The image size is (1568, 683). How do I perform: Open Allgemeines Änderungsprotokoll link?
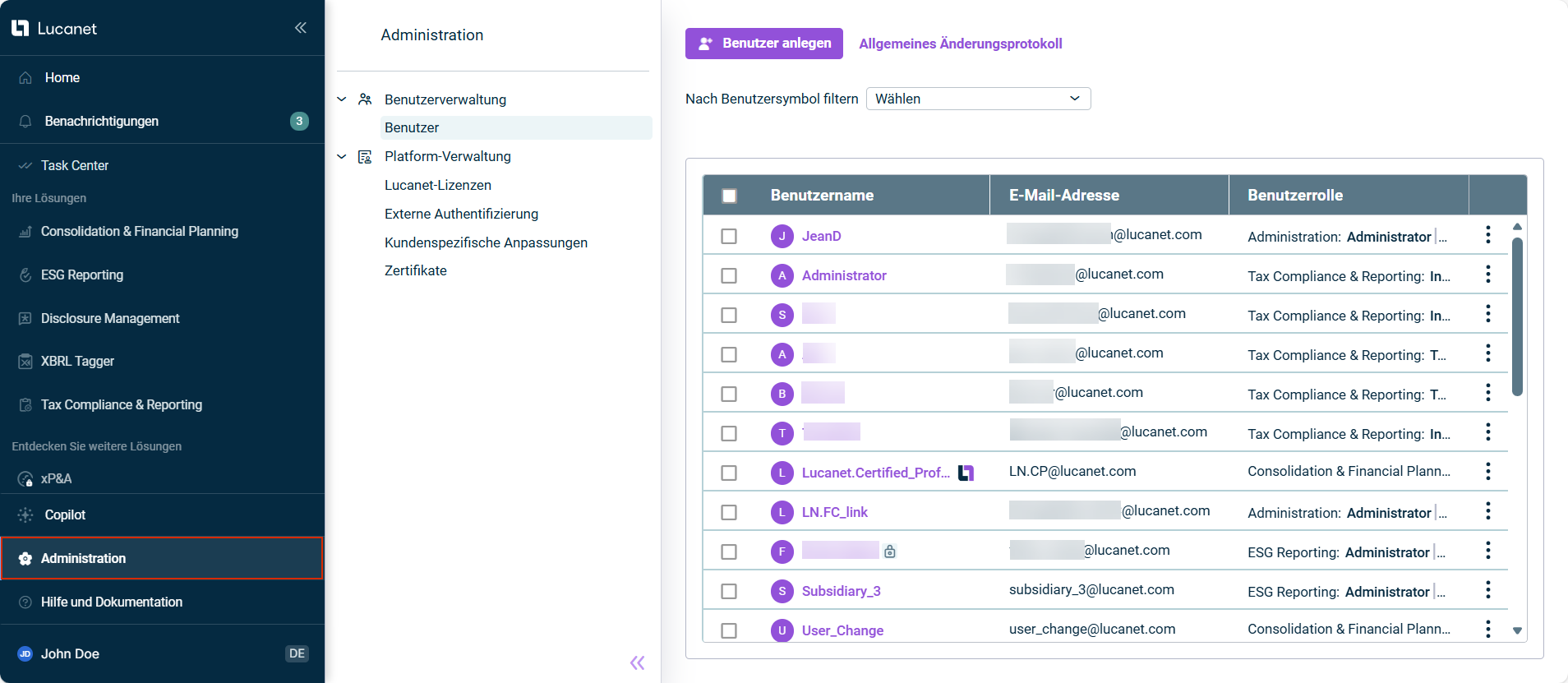pyautogui.click(x=961, y=44)
